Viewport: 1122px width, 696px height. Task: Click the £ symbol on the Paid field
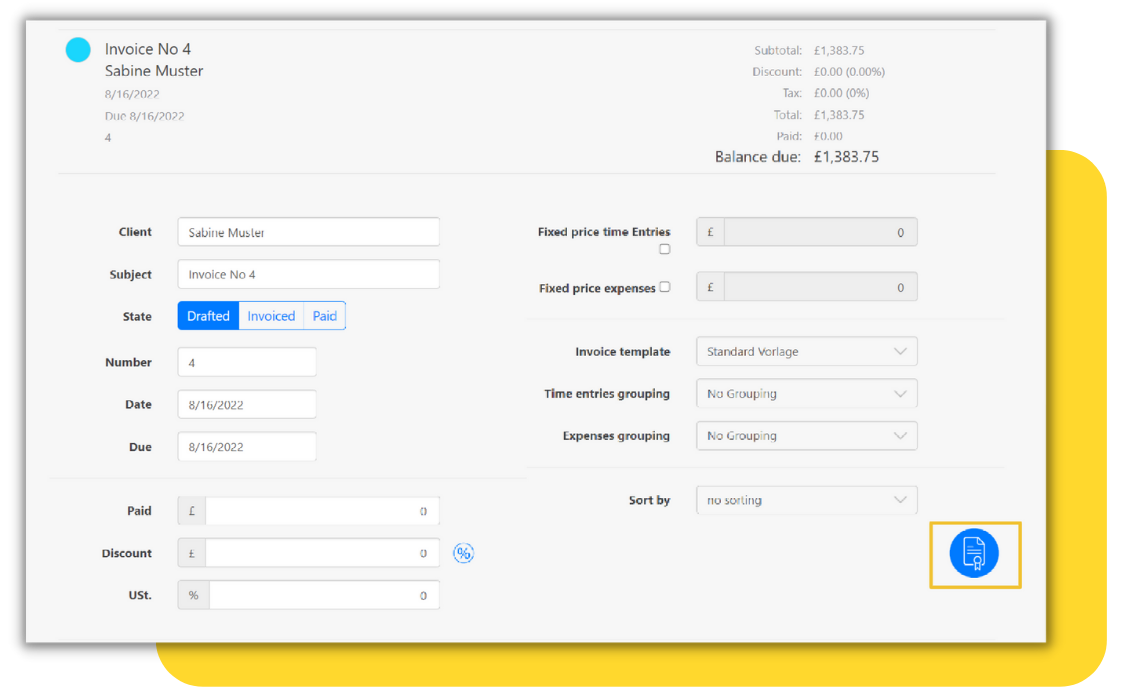coord(191,510)
